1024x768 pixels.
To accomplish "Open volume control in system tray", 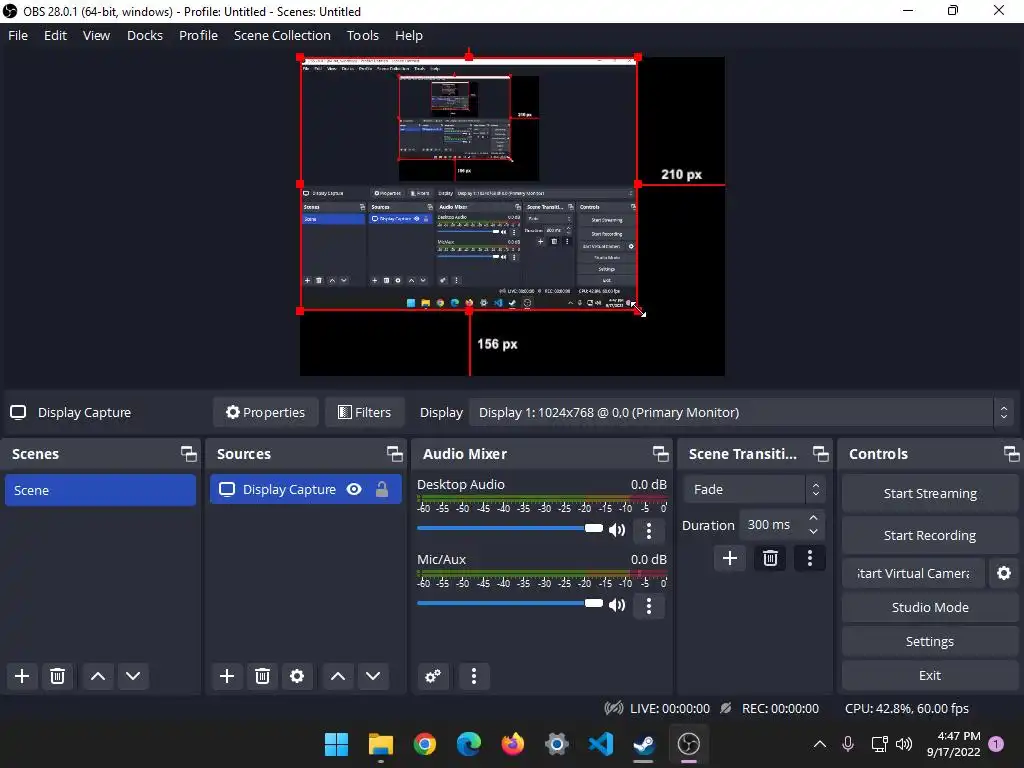I will 904,744.
